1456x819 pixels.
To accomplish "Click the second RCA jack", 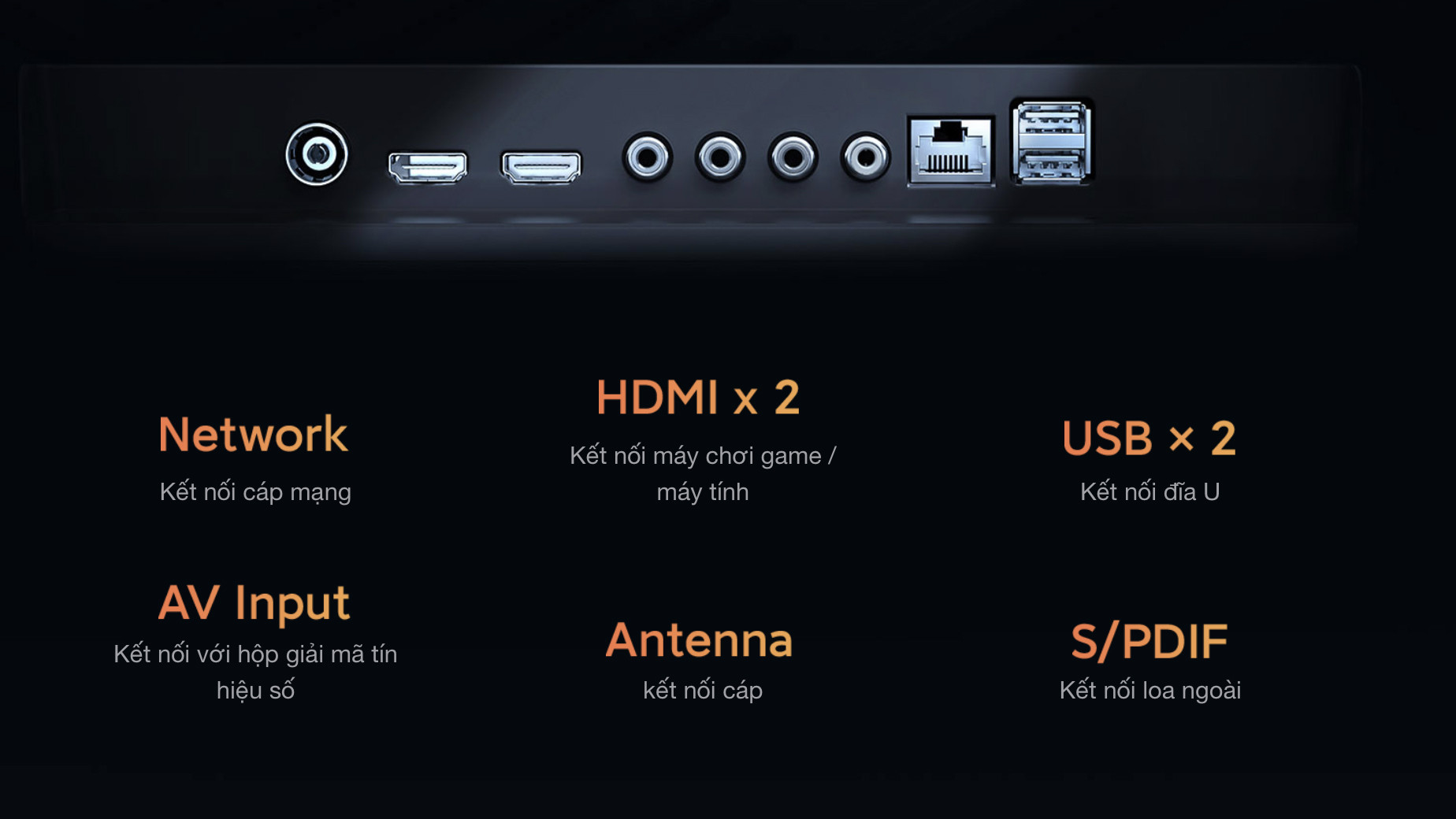I will click(720, 157).
